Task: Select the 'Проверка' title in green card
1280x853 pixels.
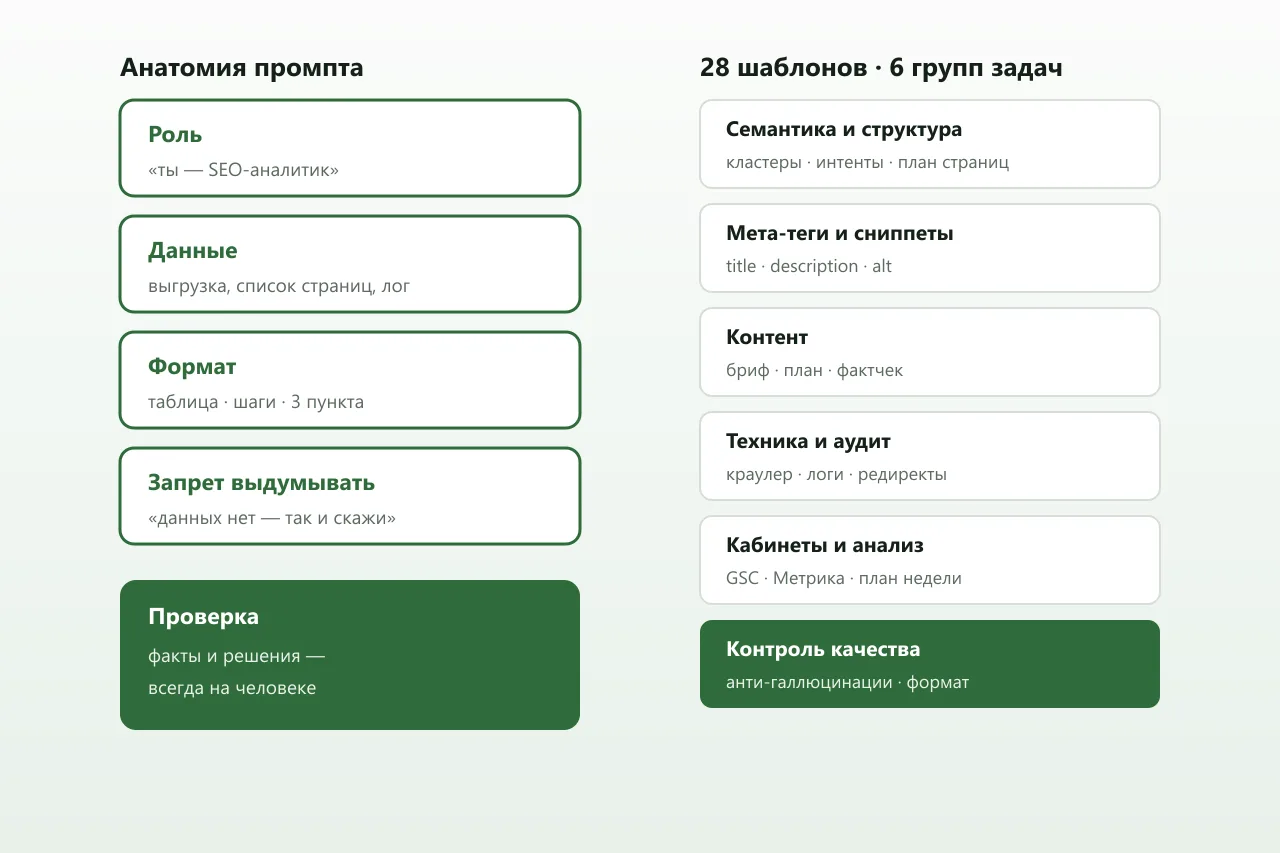Action: (203, 616)
